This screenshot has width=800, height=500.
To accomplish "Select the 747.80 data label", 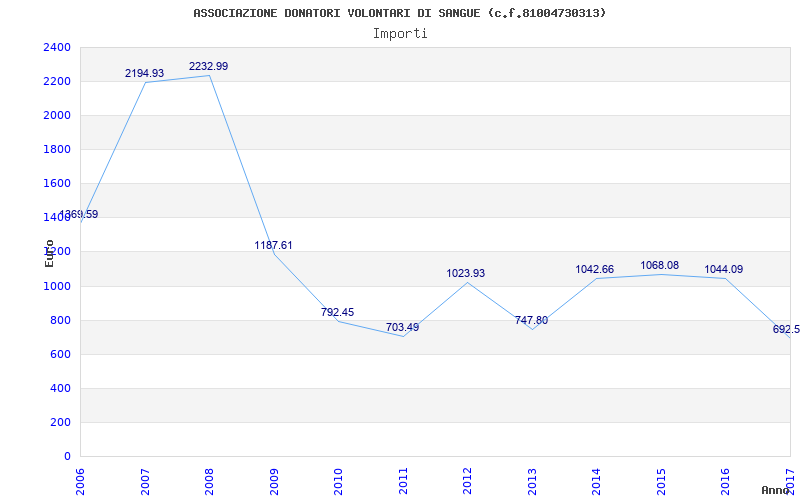I will click(x=531, y=320).
